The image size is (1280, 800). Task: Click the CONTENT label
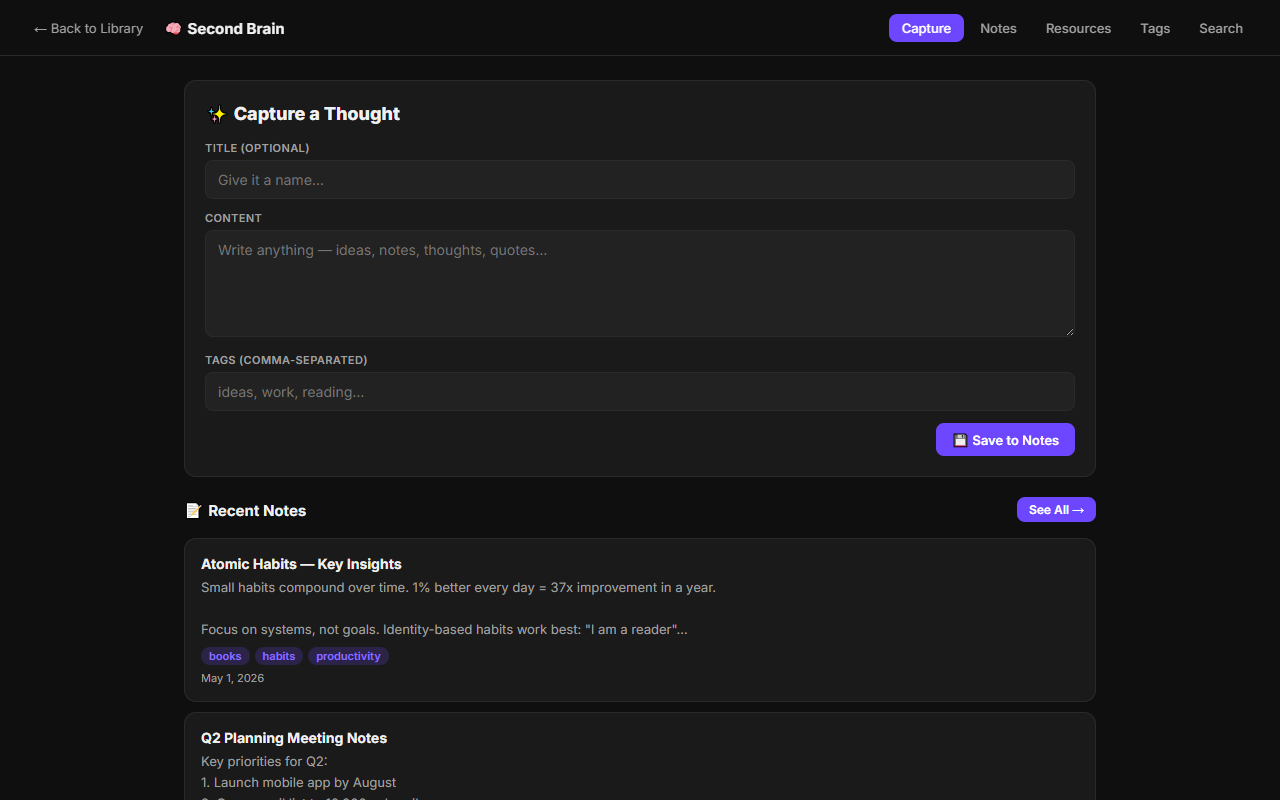233,218
